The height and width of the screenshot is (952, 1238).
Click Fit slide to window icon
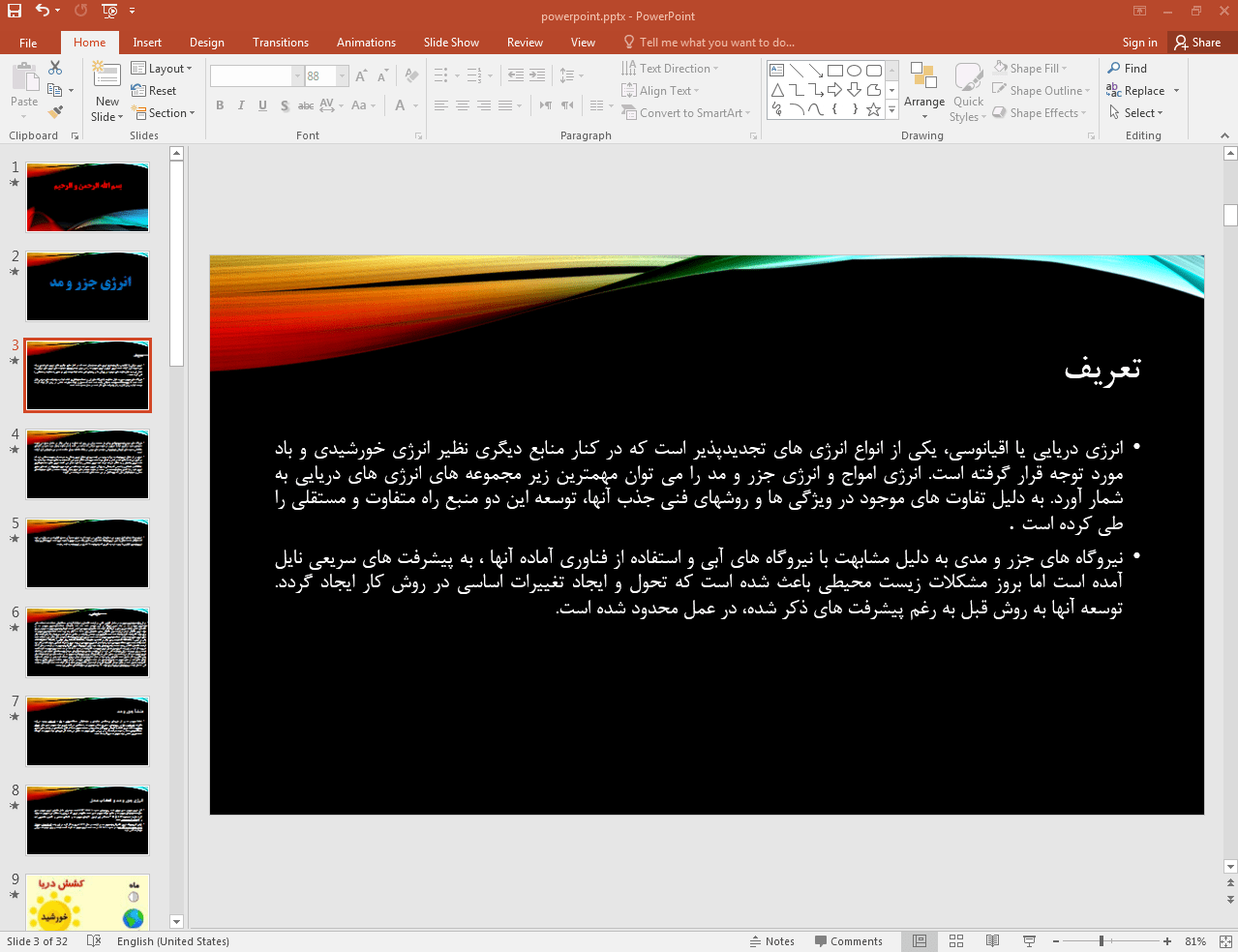click(1224, 941)
